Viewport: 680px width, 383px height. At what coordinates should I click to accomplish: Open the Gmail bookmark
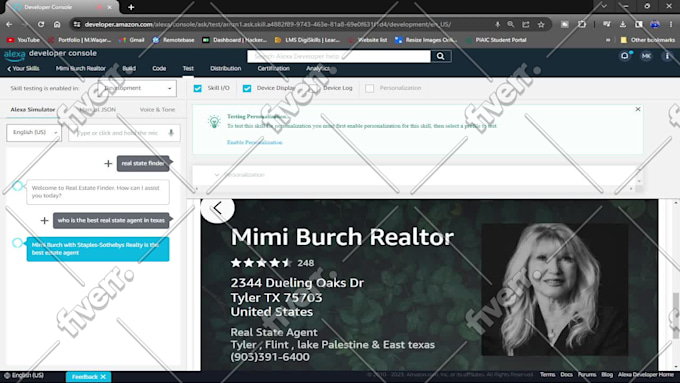pos(131,40)
